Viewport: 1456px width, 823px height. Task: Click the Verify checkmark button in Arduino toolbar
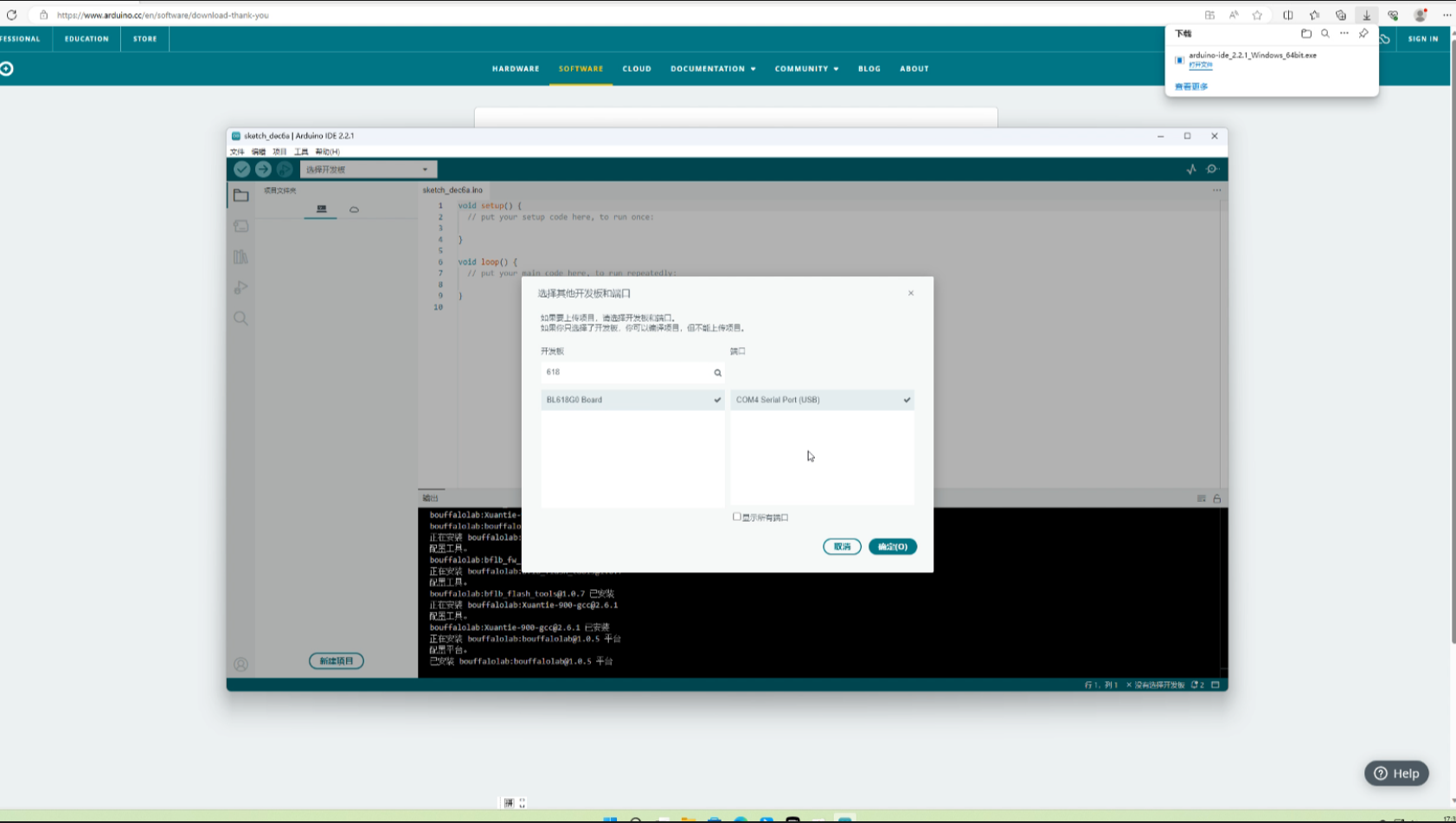[242, 170]
